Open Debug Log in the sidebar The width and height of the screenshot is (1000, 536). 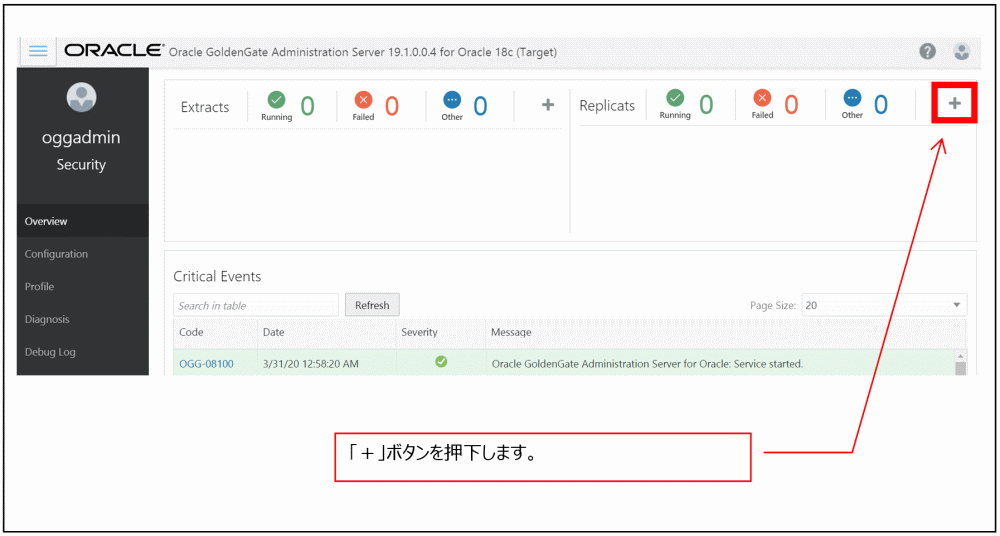click(x=82, y=352)
